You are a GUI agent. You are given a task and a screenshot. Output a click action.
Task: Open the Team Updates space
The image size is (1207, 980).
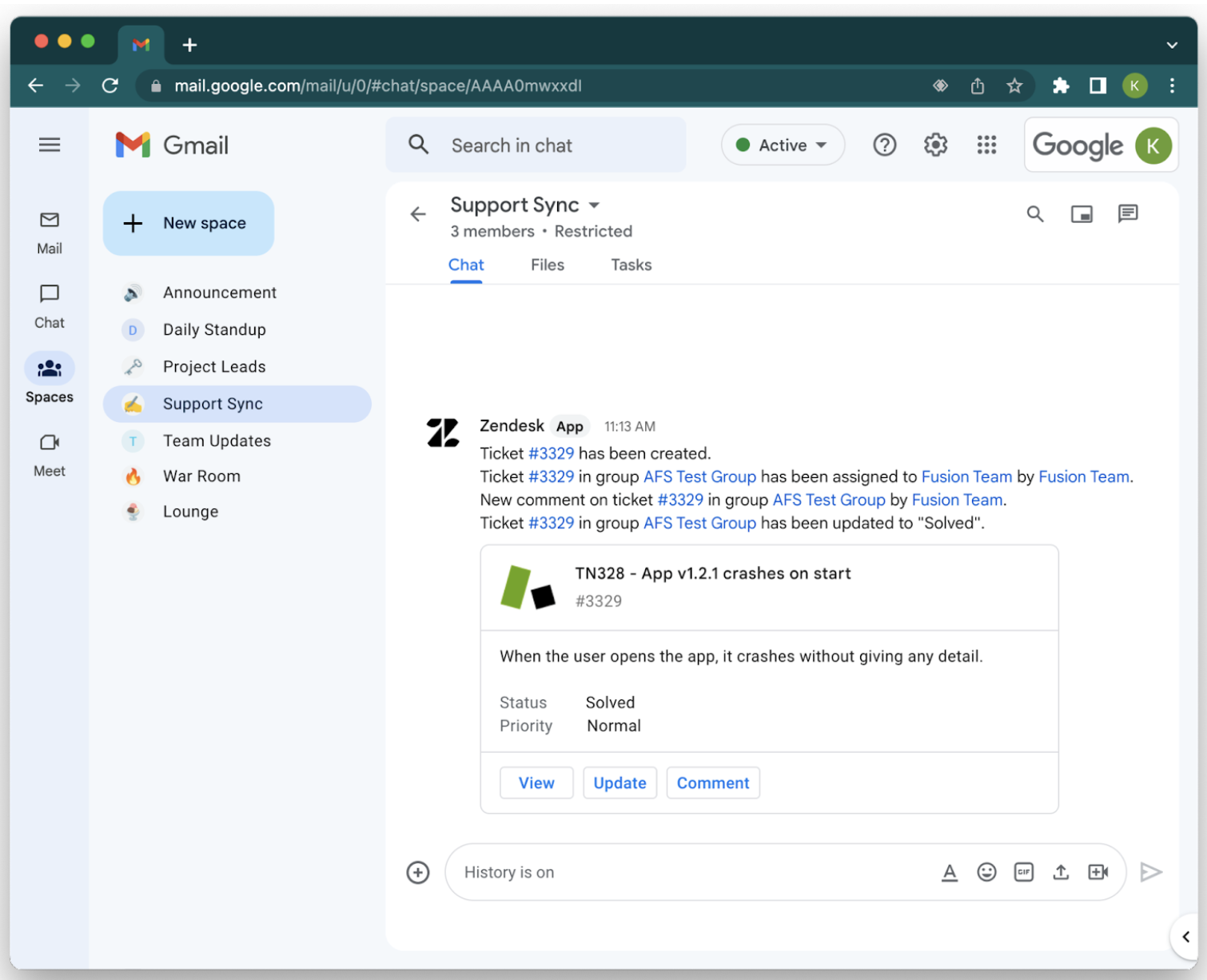[237, 440]
